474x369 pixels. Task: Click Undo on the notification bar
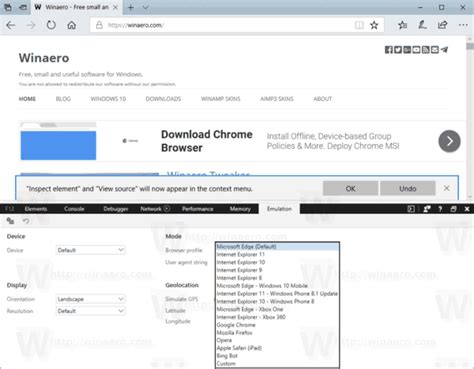[x=408, y=188]
